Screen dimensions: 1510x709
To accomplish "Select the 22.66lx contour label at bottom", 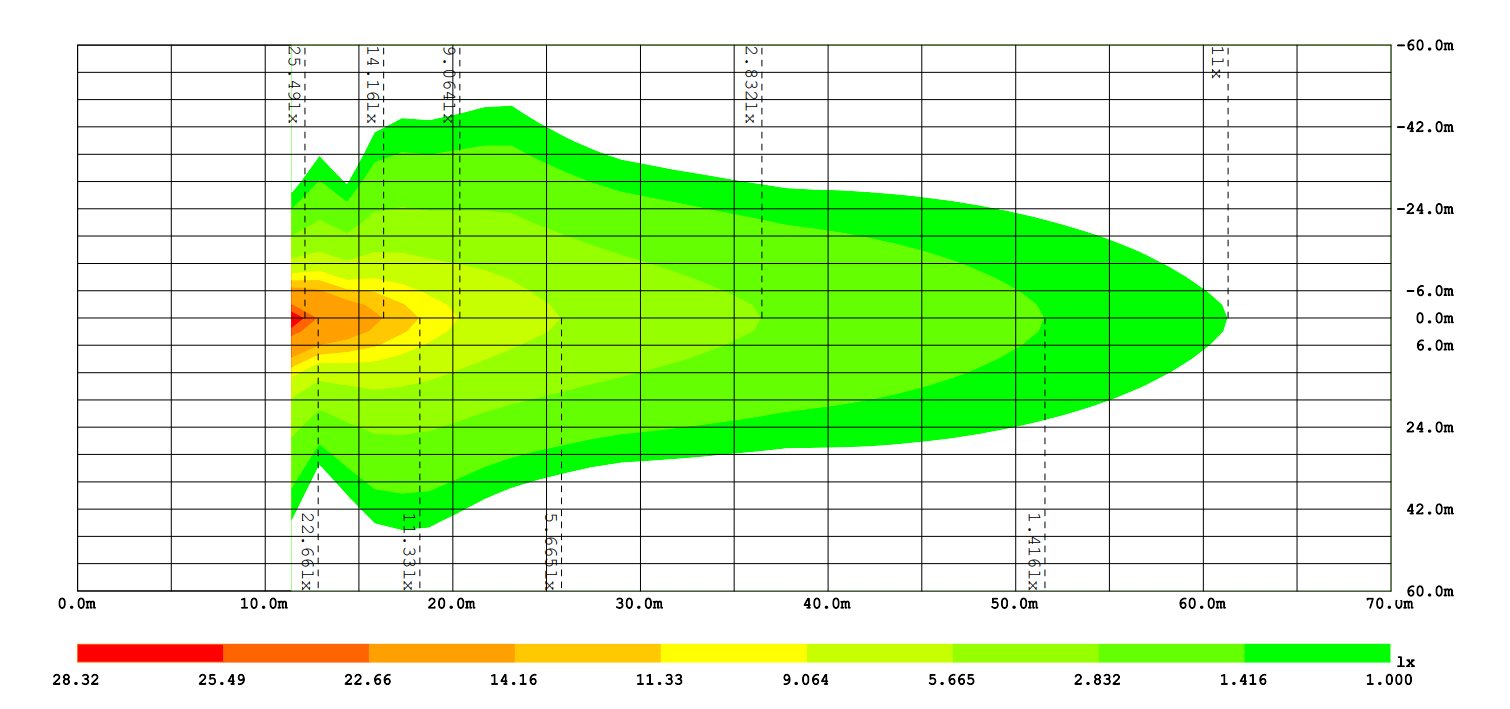I will pyautogui.click(x=307, y=551).
